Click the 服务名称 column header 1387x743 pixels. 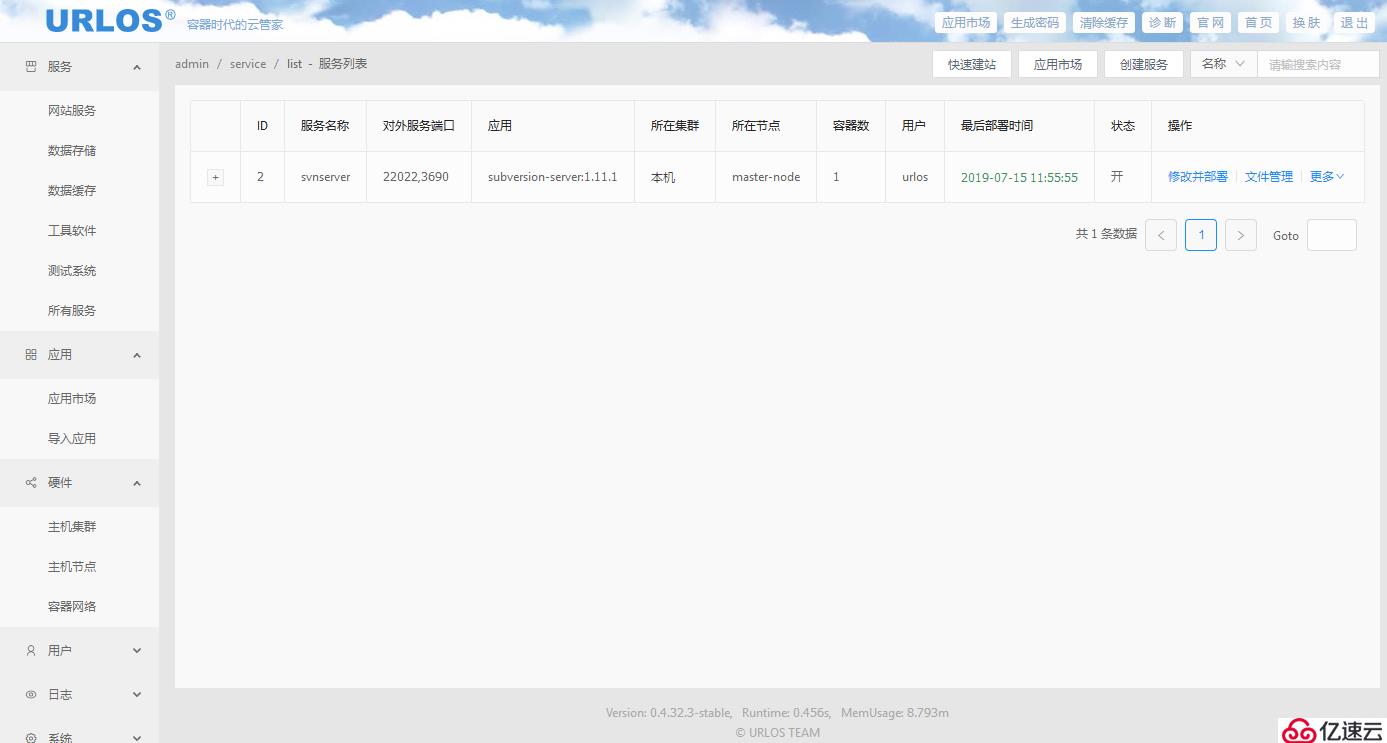click(x=325, y=126)
